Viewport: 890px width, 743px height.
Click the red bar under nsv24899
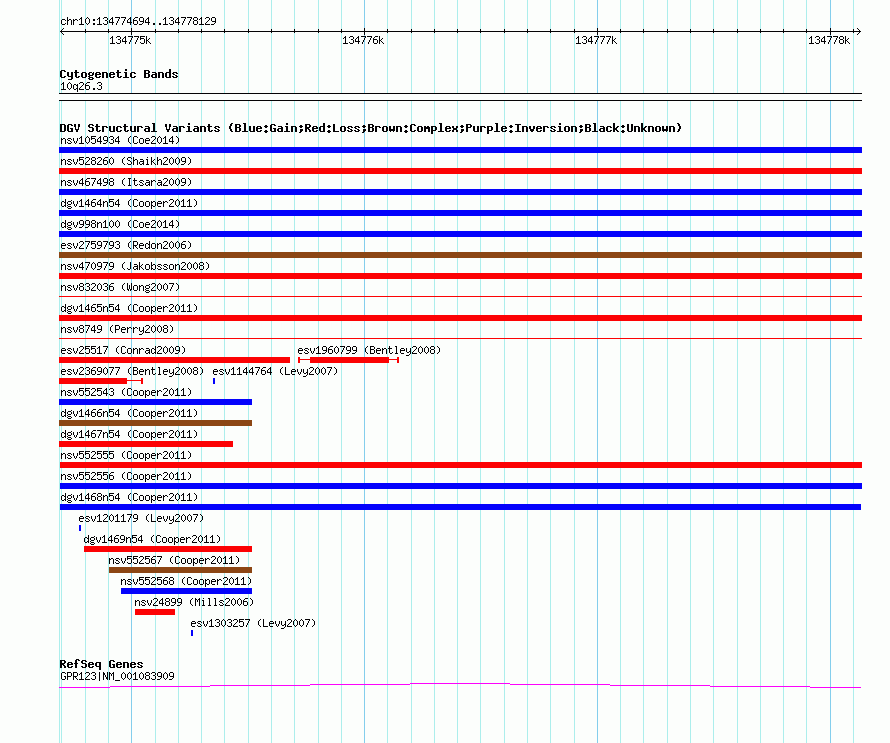155,612
